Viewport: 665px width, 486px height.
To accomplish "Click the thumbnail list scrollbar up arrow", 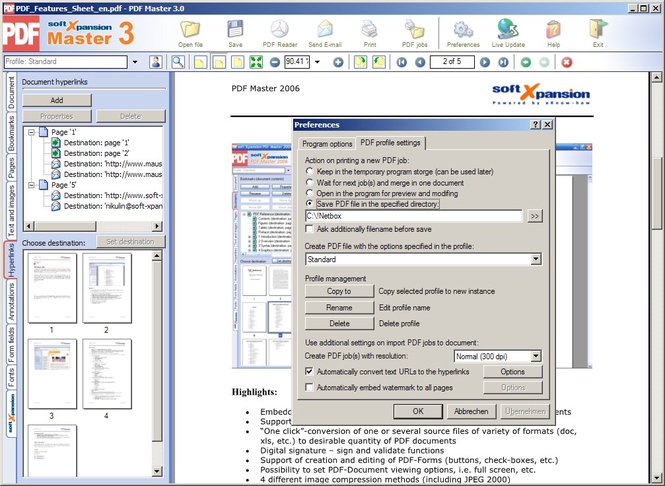I will click(x=156, y=256).
